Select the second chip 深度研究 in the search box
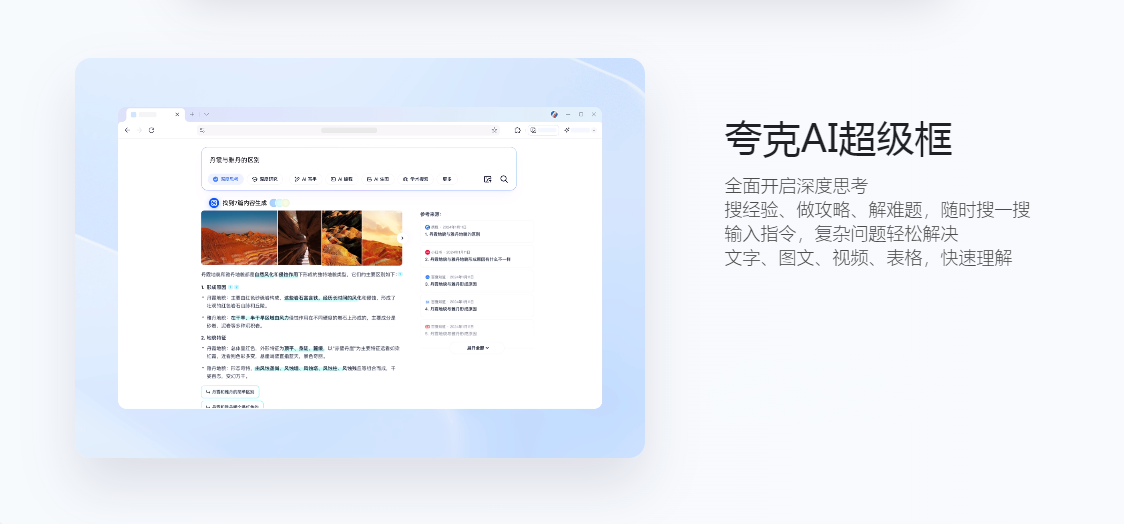 [x=265, y=178]
